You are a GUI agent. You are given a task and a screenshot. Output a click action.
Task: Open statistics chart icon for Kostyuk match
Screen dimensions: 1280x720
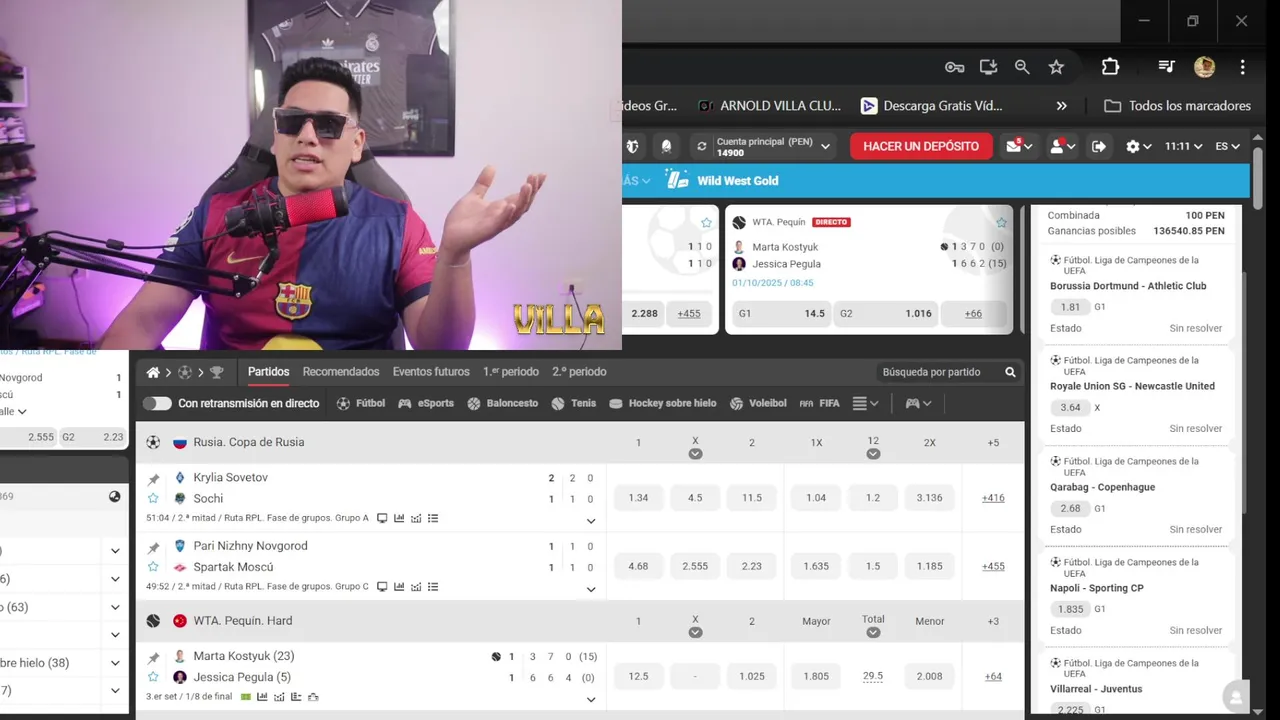coord(262,697)
